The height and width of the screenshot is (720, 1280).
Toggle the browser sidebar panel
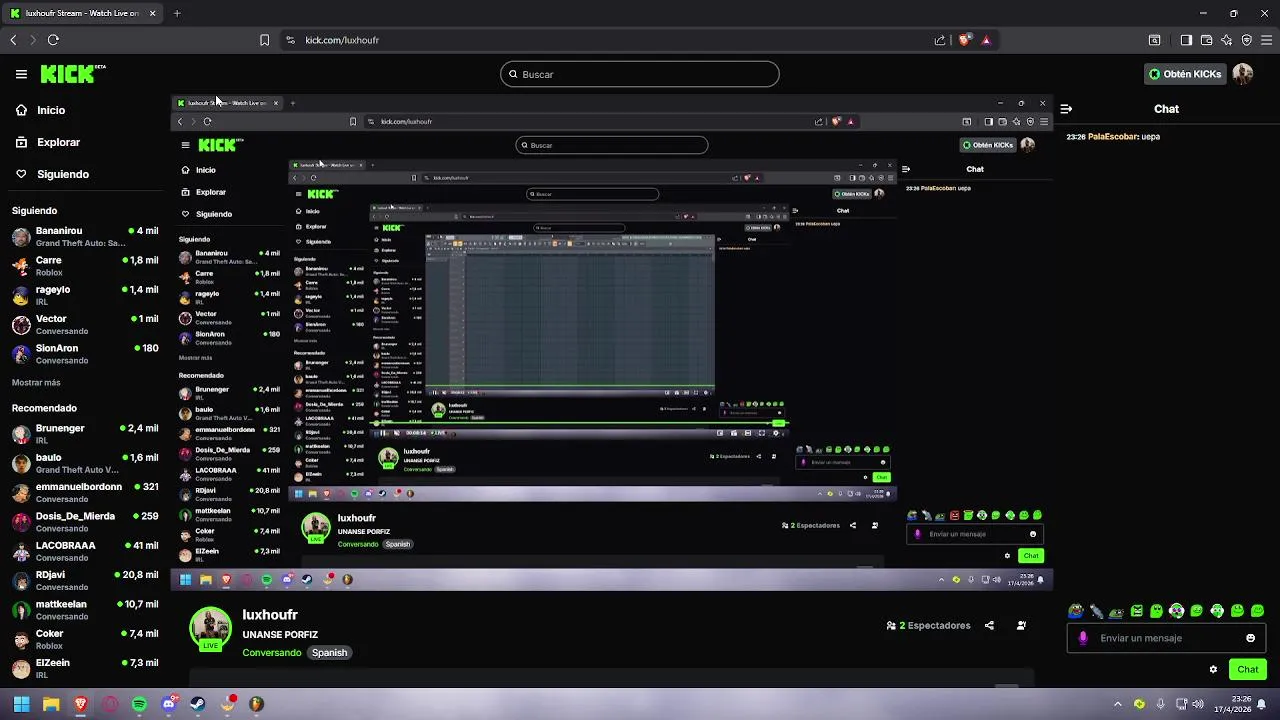(x=1186, y=40)
